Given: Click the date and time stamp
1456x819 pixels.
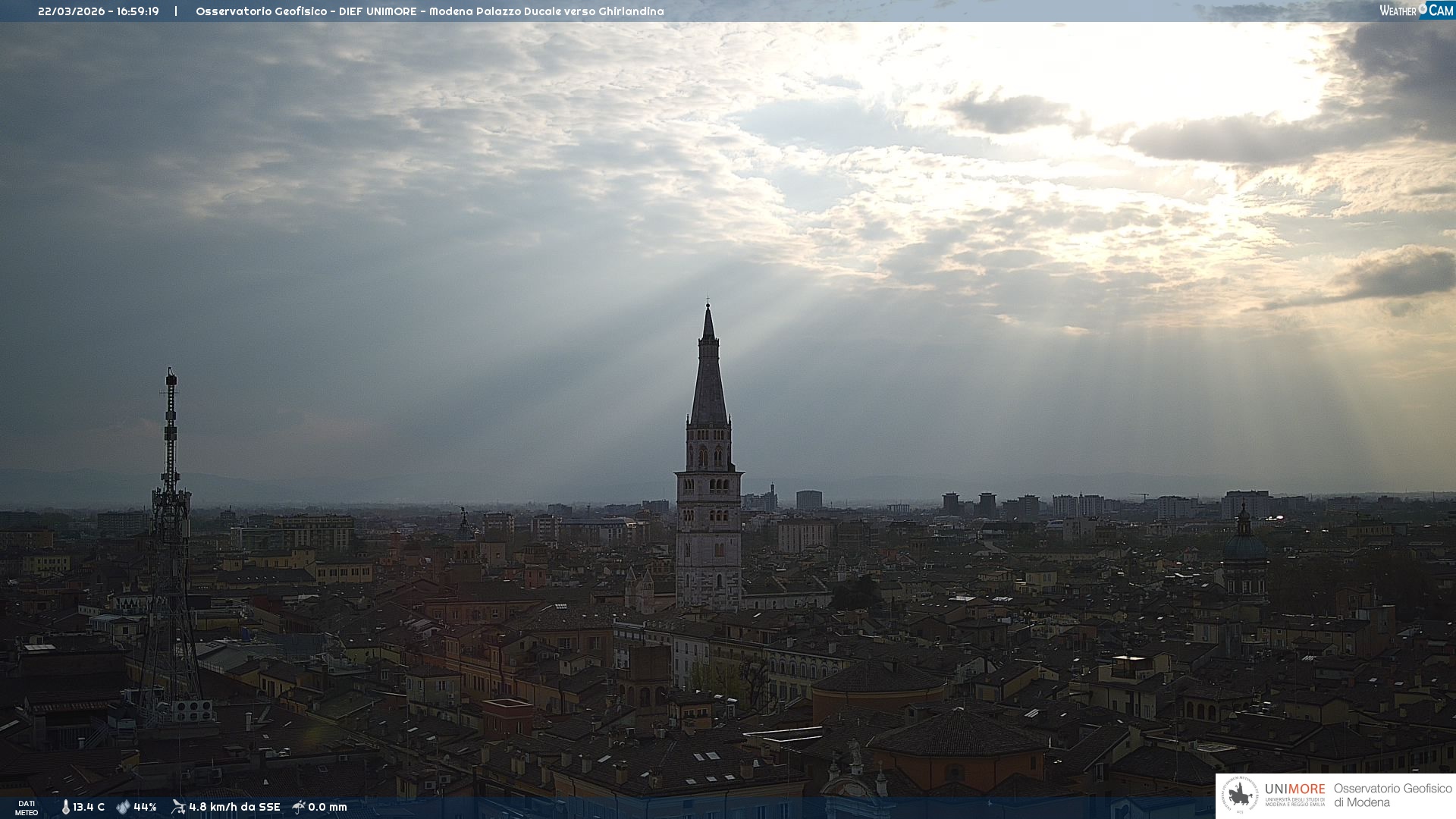Looking at the screenshot, I should (x=99, y=11).
